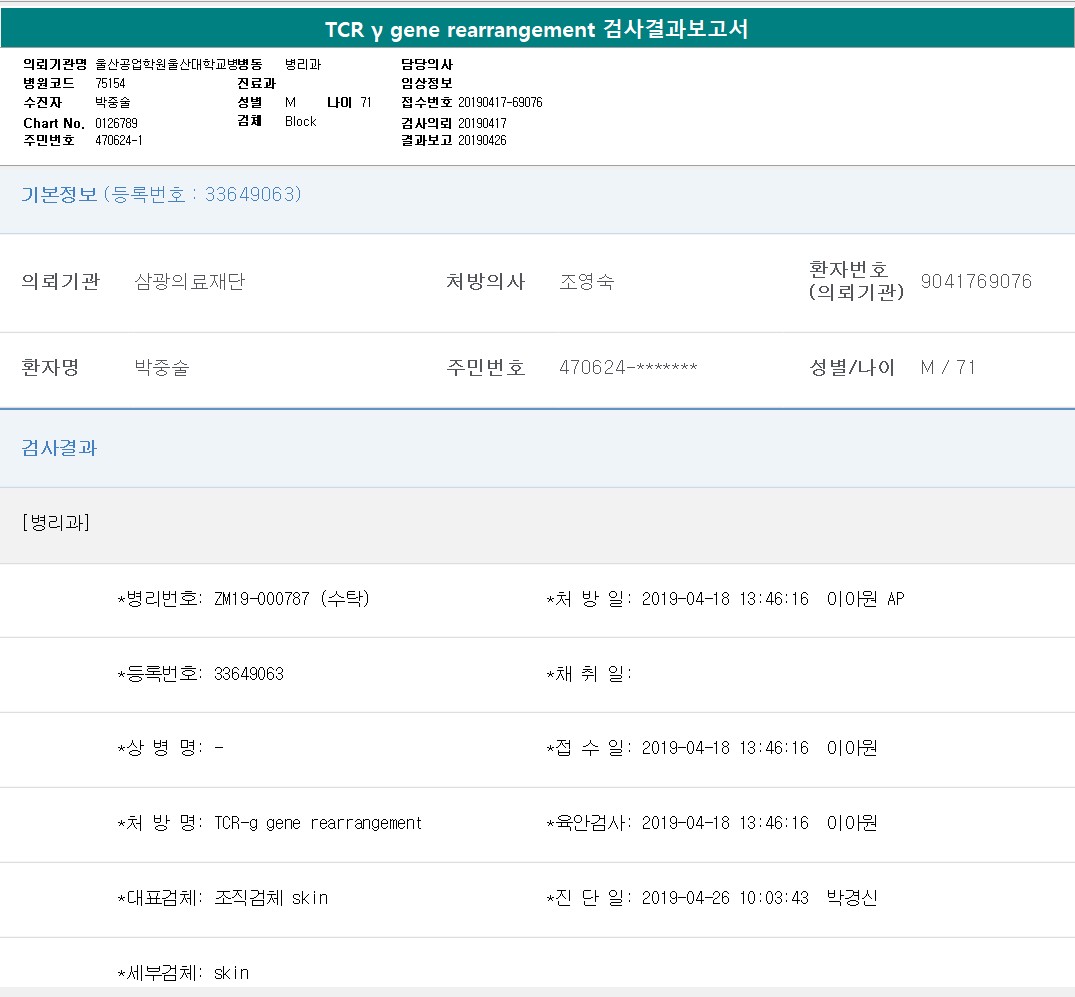
Task: Click 등록번호 value 33649063 in pathology details
Action: pos(248,674)
